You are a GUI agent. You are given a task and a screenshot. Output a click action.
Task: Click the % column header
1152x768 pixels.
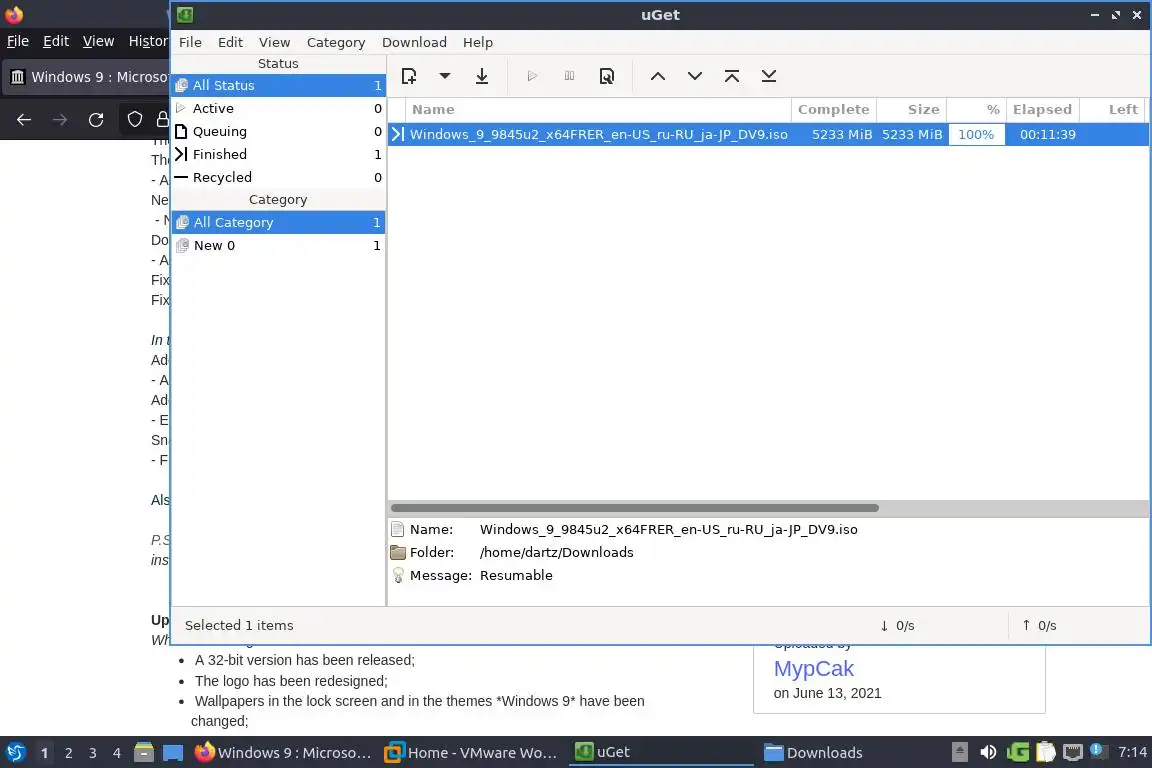click(976, 110)
